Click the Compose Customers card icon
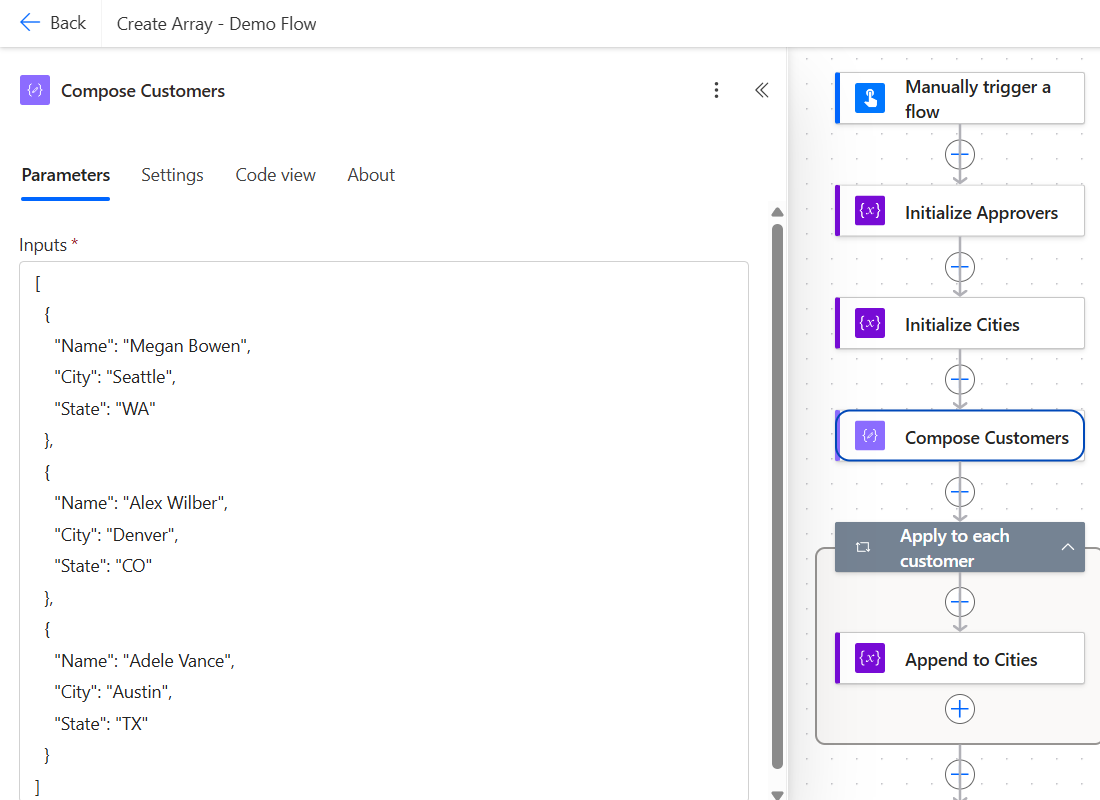1100x800 pixels. (870, 436)
